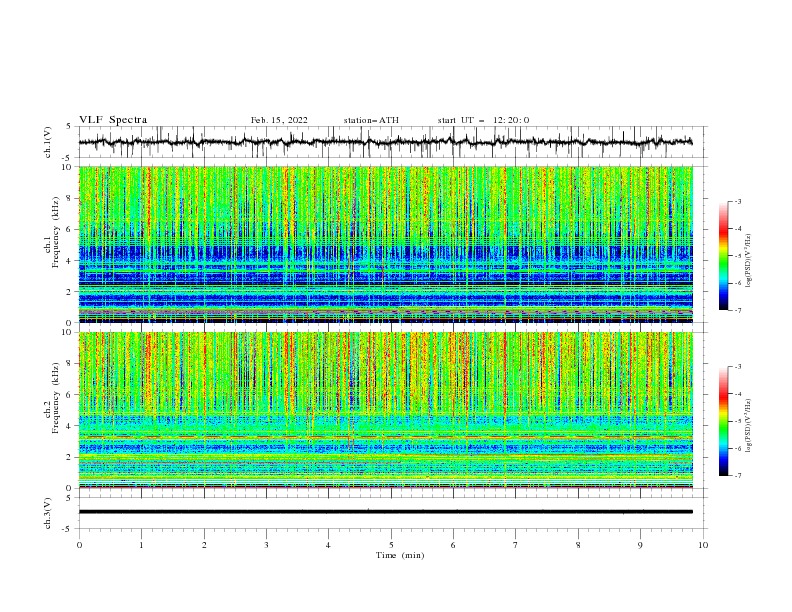Click the time axis tick label "7"
This screenshot has width=792, height=612.
(516, 545)
